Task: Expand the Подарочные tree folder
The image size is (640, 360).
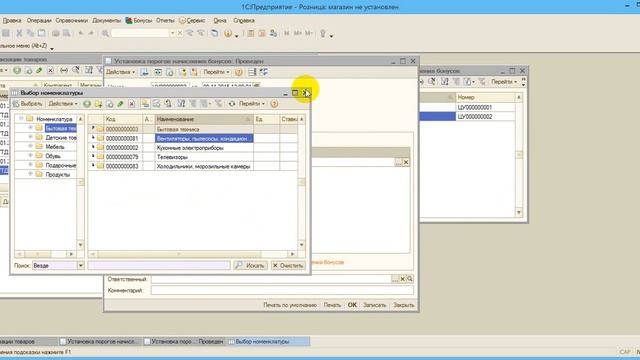Action: [30, 164]
